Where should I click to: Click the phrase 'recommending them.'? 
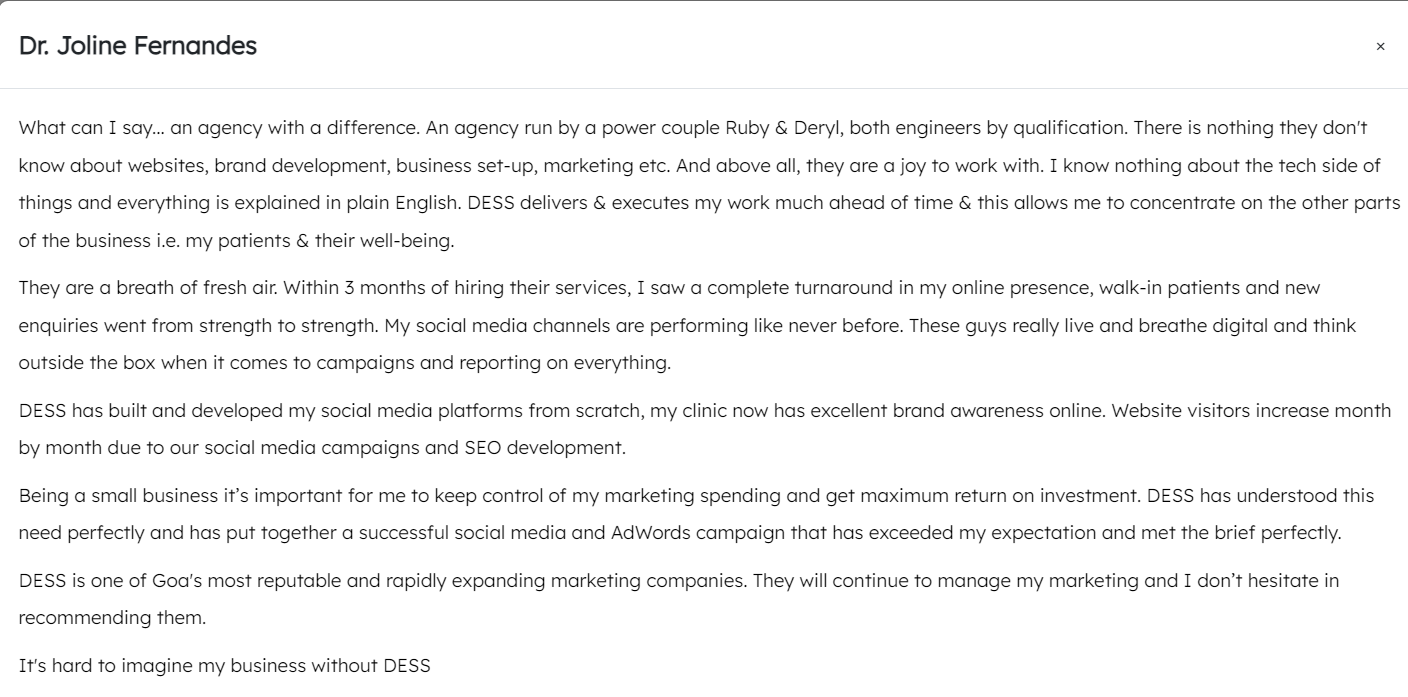click(x=112, y=618)
